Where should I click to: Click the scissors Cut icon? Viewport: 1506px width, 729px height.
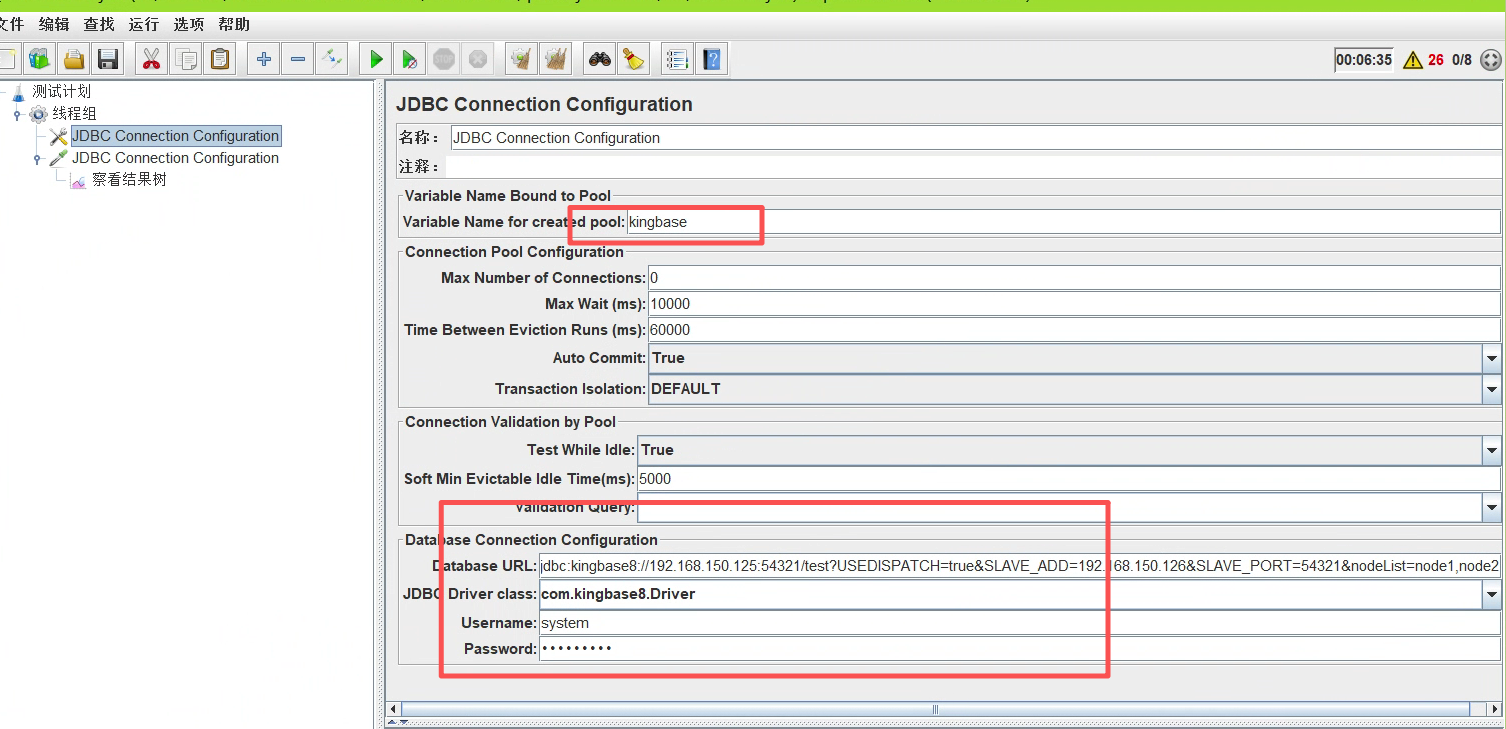151,60
